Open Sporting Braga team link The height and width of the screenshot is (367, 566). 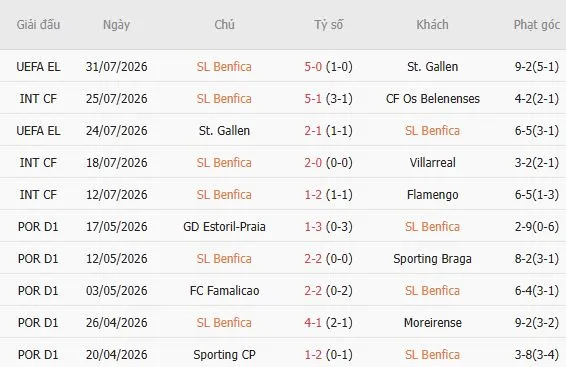click(x=432, y=259)
